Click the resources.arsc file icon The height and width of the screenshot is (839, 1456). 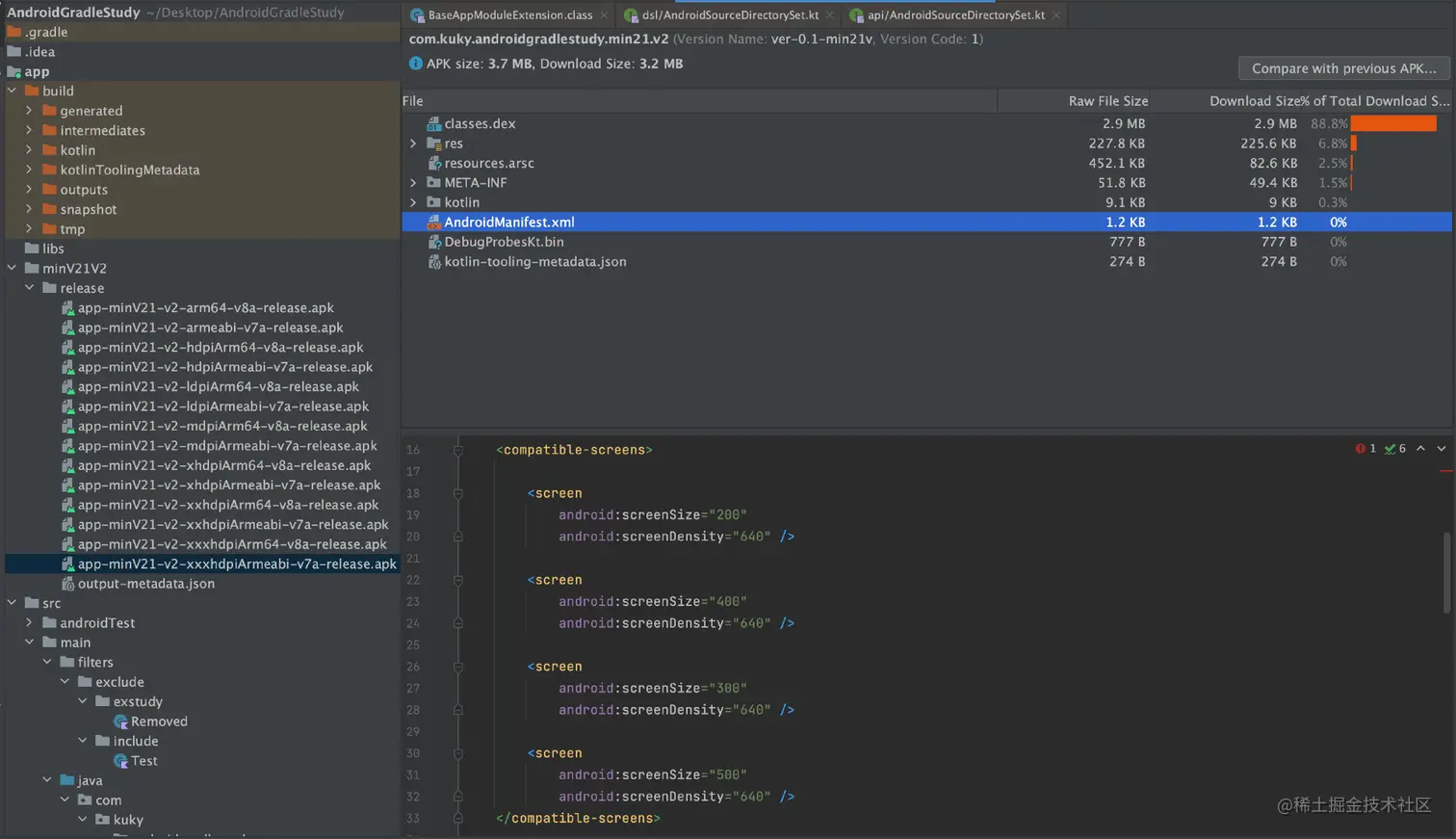tap(434, 164)
